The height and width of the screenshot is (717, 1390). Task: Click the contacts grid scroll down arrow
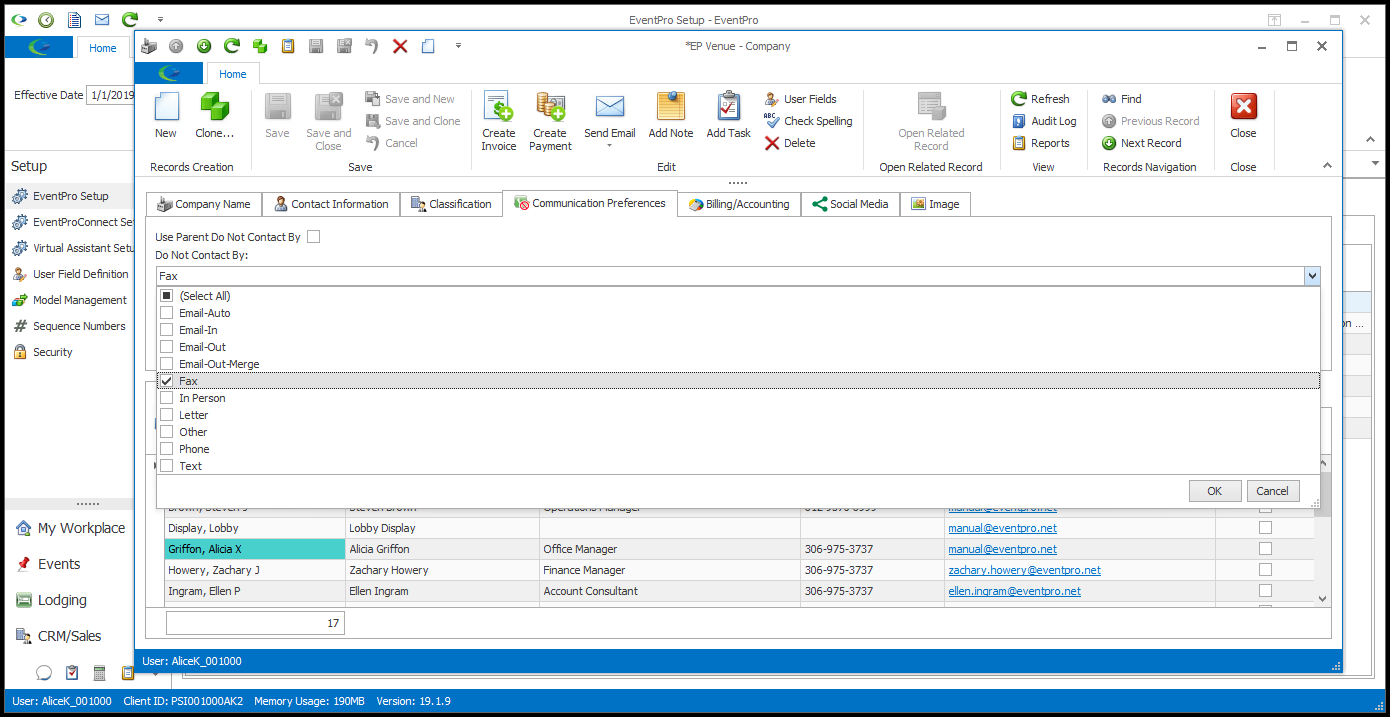coord(1322,598)
